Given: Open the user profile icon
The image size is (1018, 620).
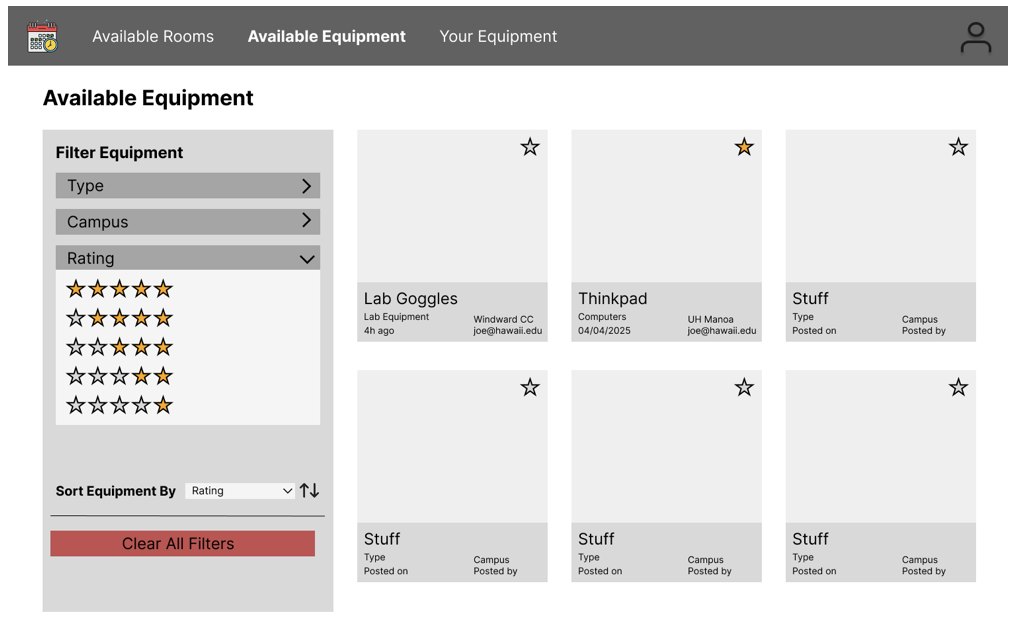Looking at the screenshot, I should tap(975, 38).
